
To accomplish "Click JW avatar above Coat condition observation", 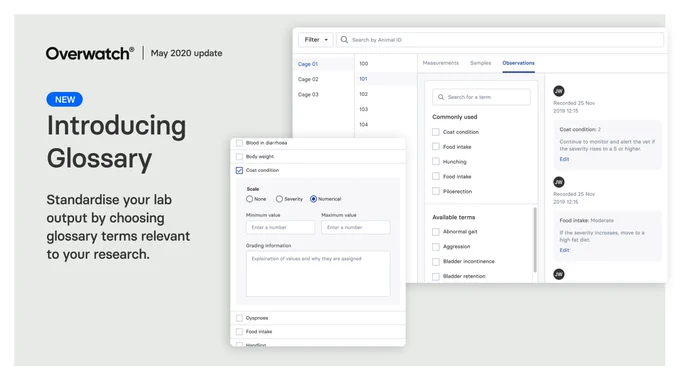I will (559, 91).
